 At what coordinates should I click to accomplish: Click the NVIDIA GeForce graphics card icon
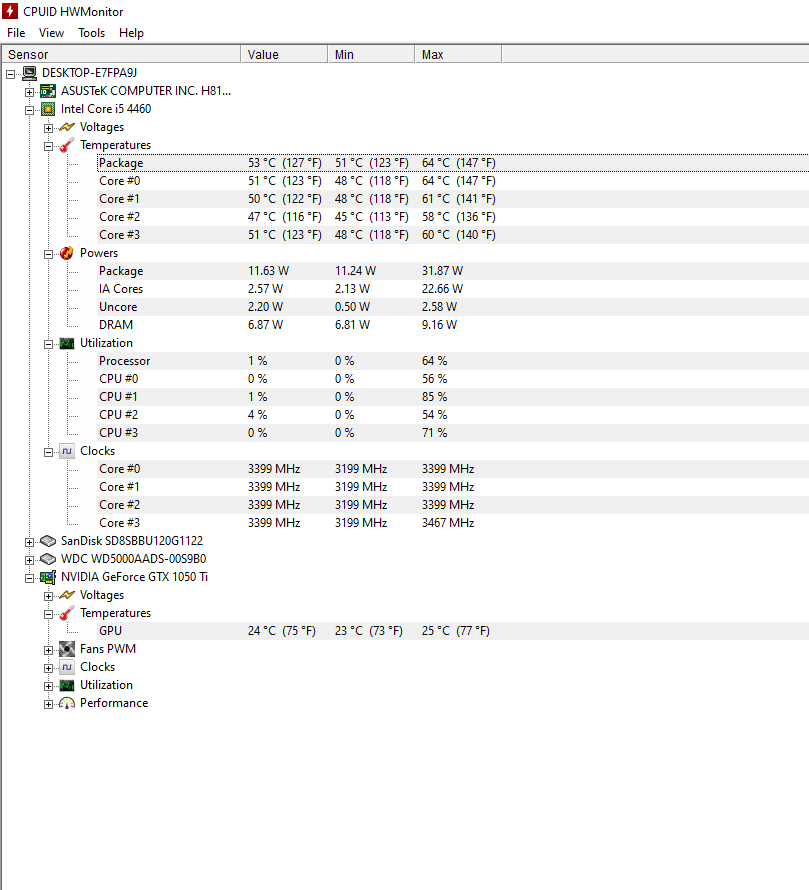tap(48, 577)
